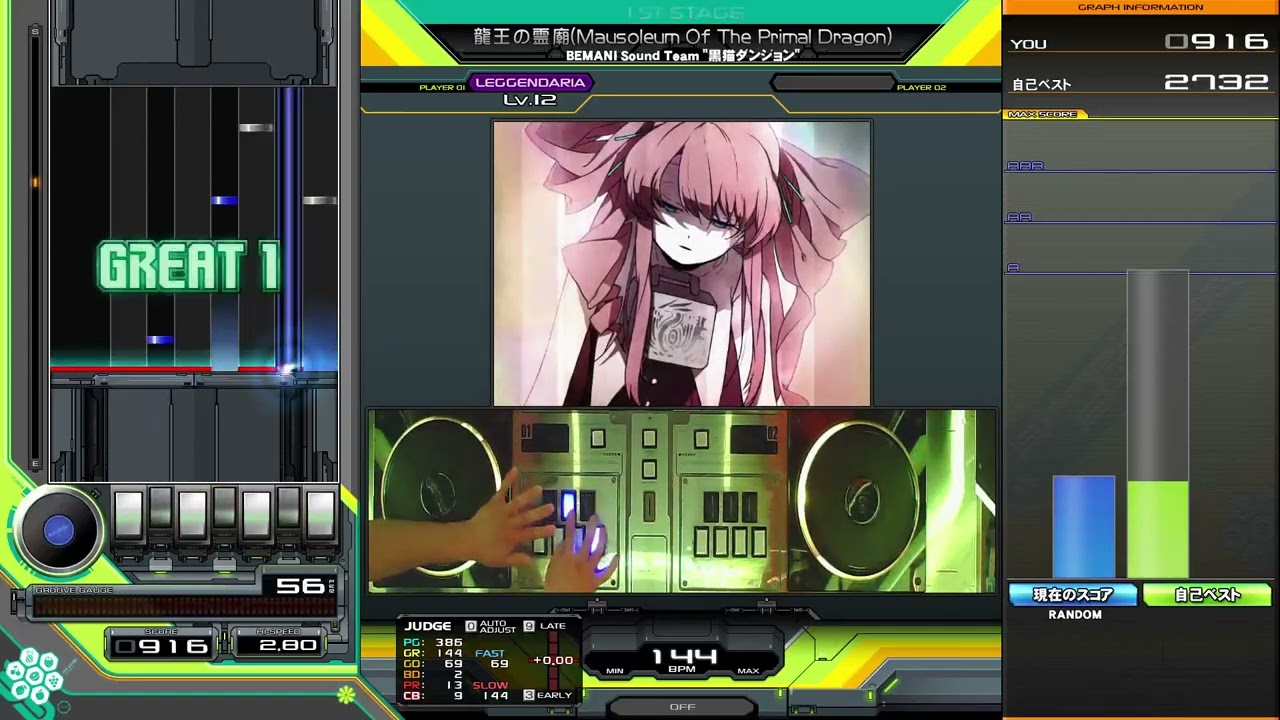Click the LATE count box showing 9
This screenshot has width=1280, height=720.
(x=529, y=626)
